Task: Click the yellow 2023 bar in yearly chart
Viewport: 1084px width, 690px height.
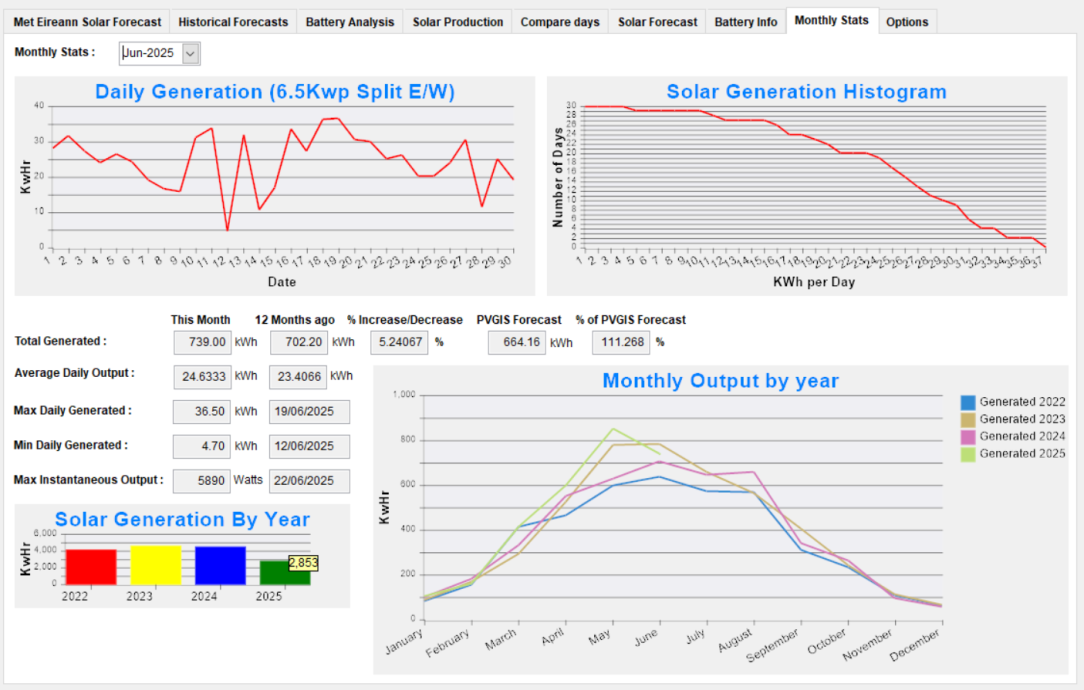Action: [x=156, y=565]
